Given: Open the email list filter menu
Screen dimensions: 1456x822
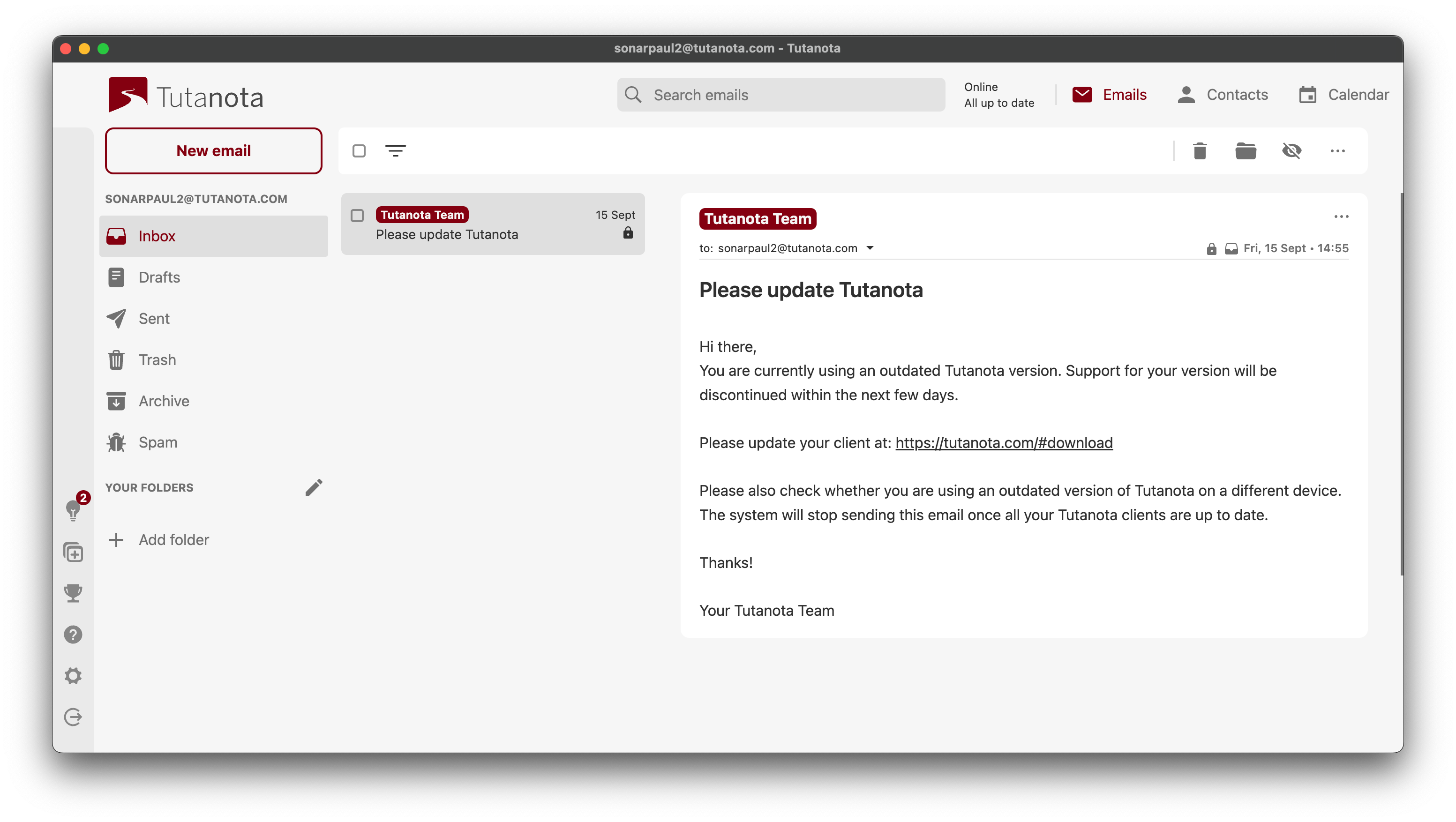Looking at the screenshot, I should point(395,151).
